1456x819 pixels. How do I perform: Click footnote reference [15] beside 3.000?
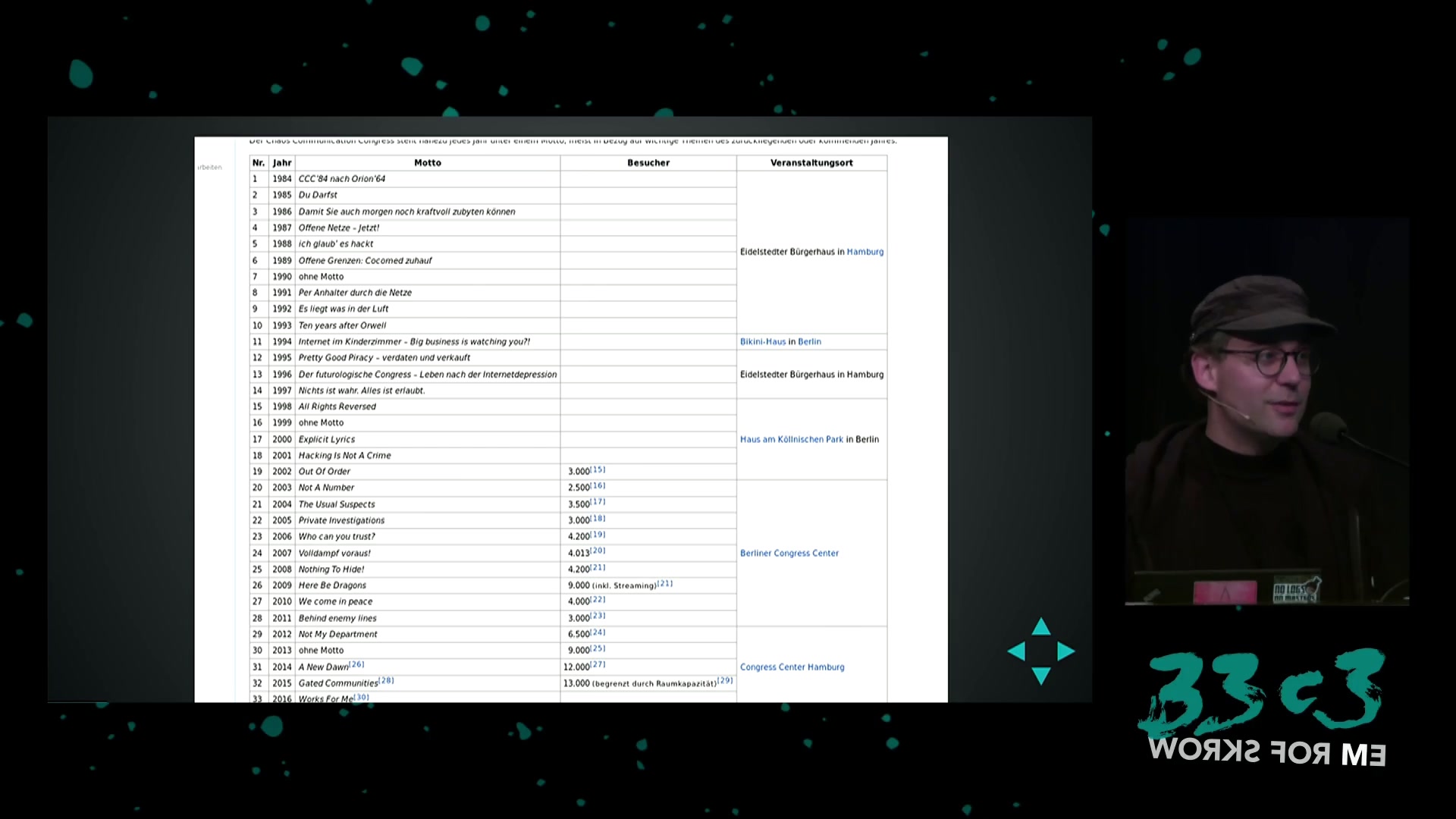tap(598, 469)
